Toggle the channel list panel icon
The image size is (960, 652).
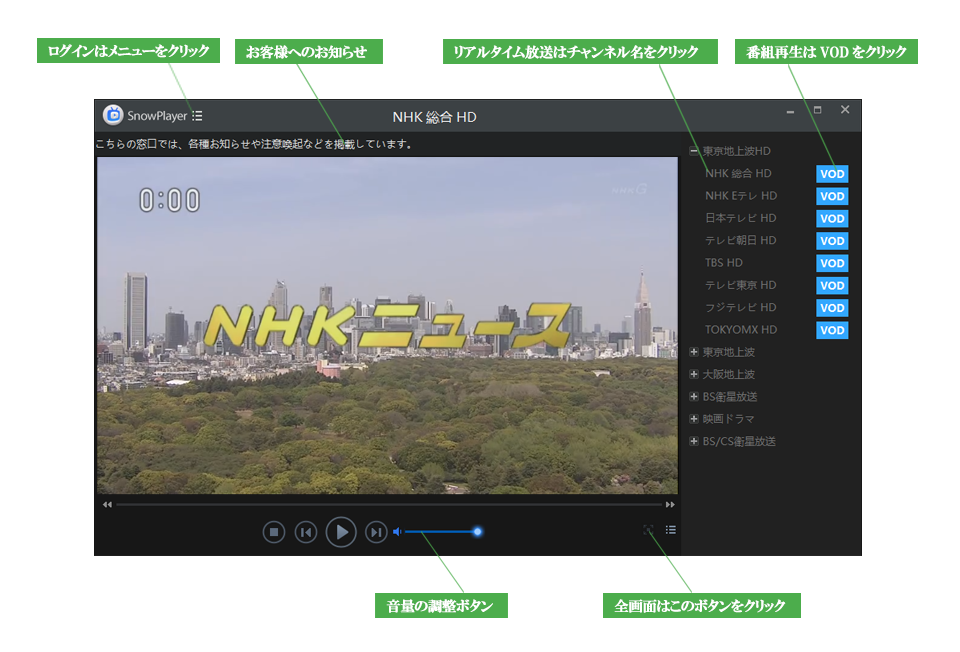click(670, 530)
